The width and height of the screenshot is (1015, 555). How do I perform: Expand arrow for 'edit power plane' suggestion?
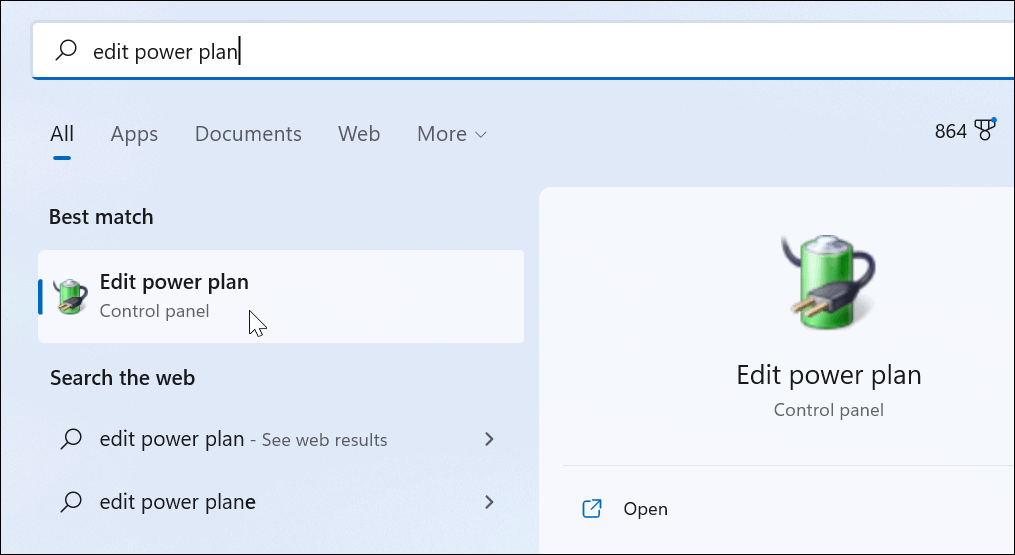pyautogui.click(x=489, y=502)
